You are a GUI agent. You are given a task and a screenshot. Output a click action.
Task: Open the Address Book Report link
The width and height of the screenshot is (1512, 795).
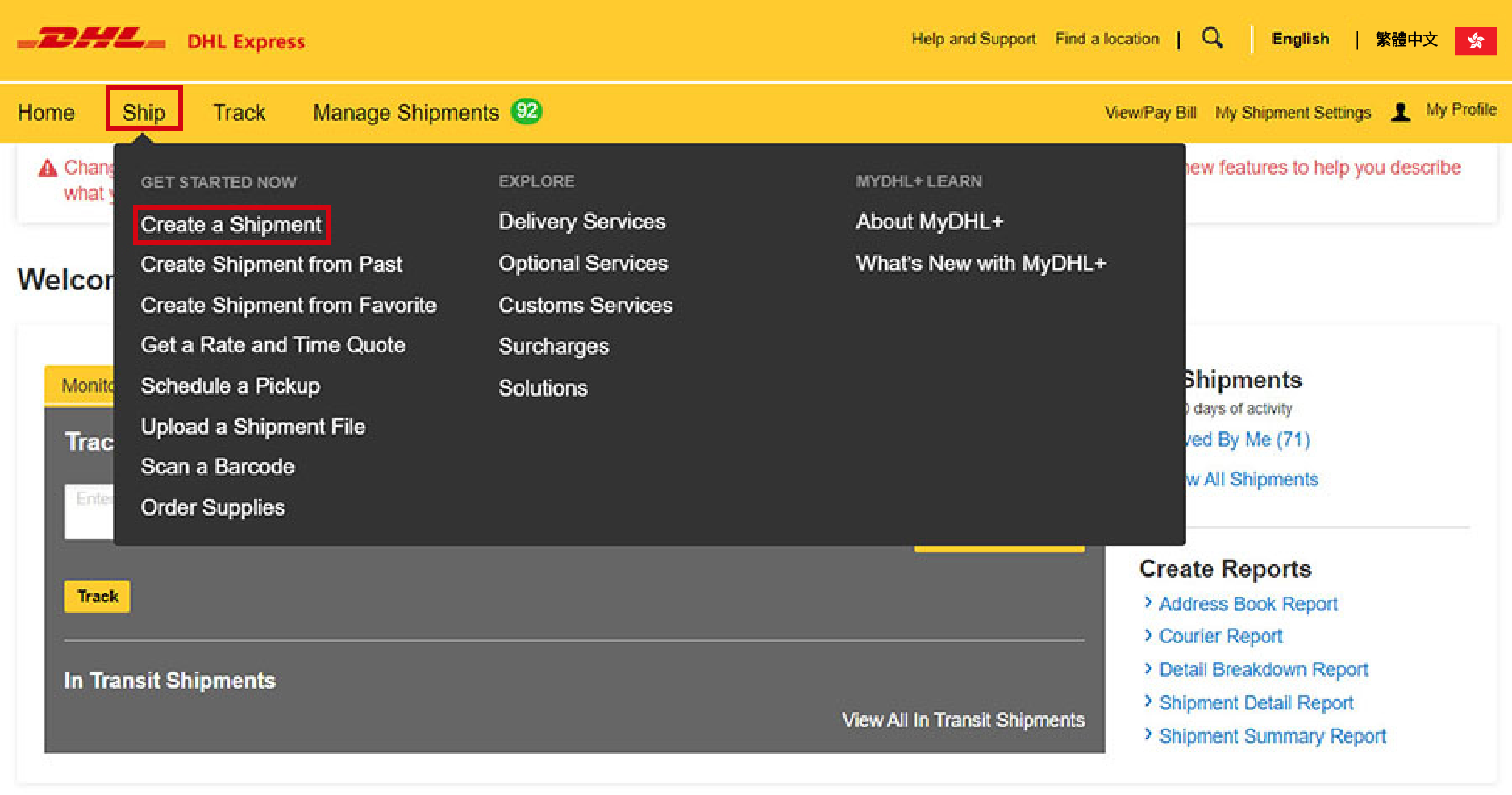(1248, 604)
